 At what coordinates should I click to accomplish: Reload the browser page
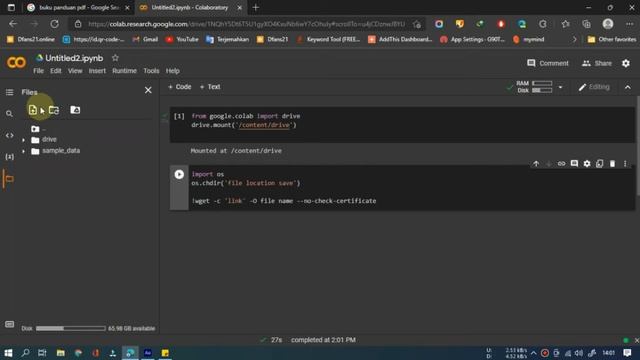click(x=54, y=24)
